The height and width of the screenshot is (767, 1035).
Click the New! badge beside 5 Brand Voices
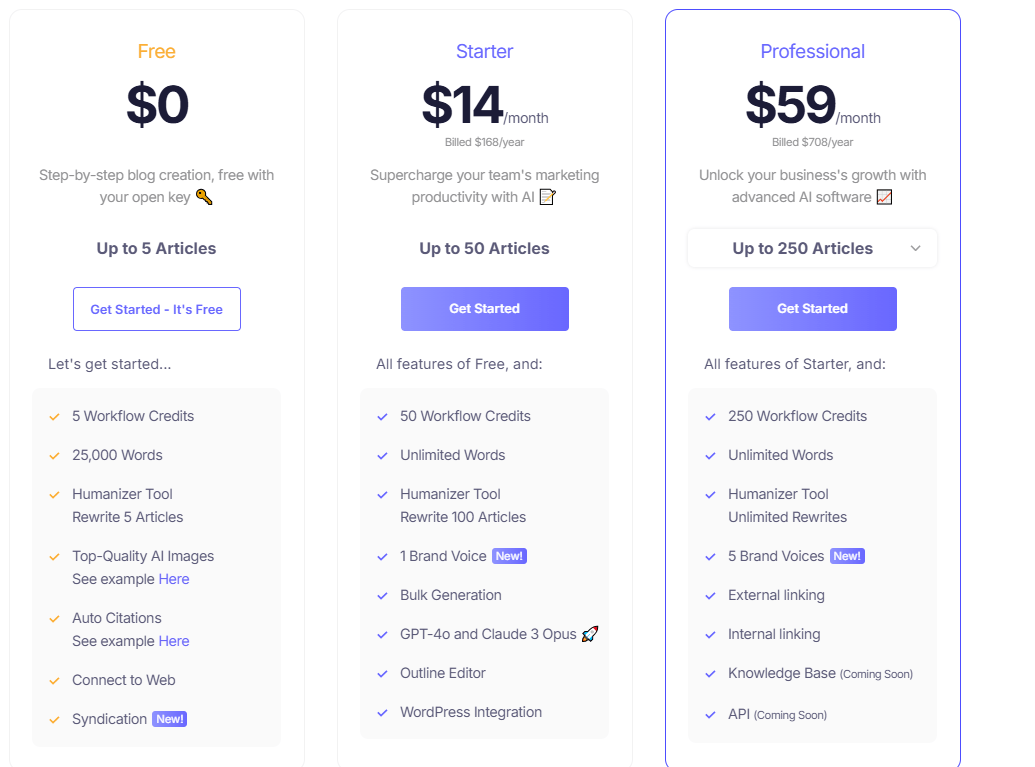847,556
